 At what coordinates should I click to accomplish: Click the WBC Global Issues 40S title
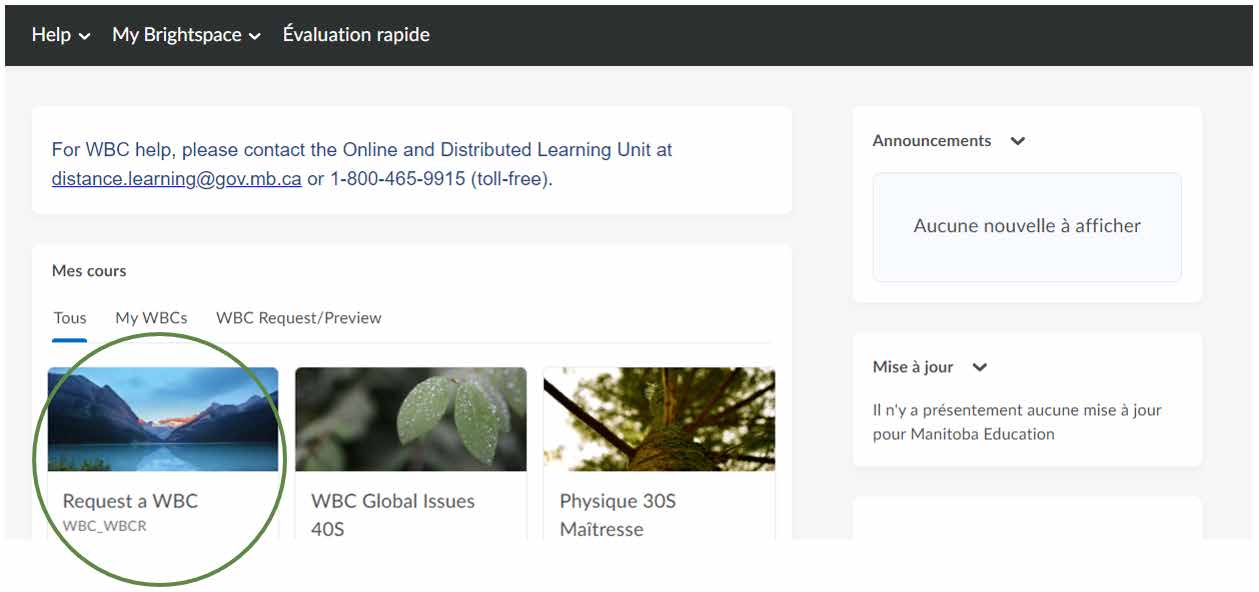point(393,515)
